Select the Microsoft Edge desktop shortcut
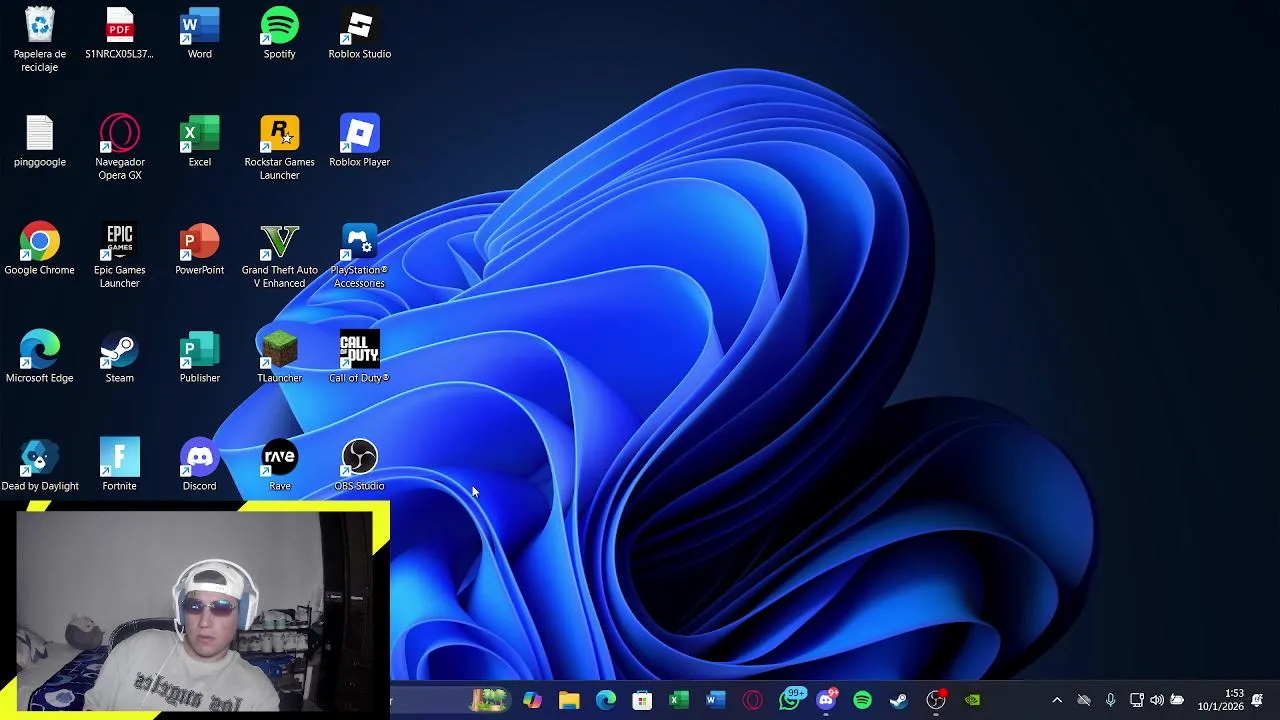 coord(40,357)
